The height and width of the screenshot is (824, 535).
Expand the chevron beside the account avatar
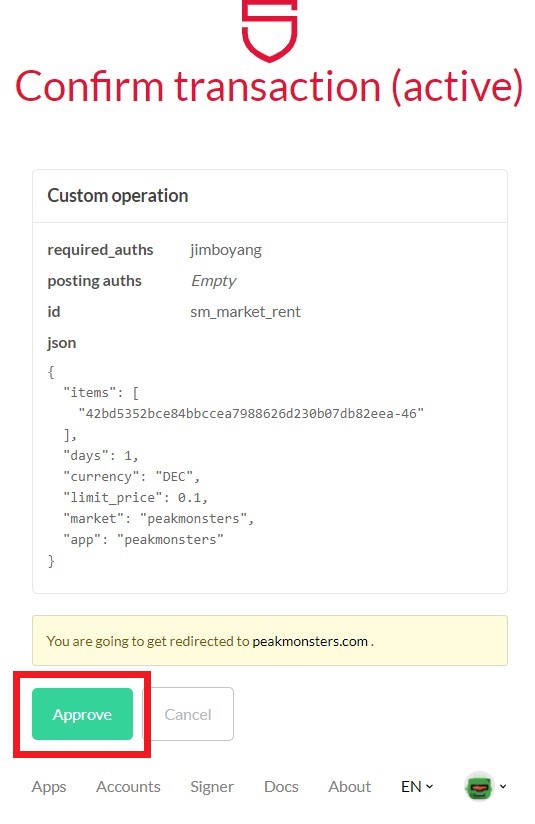503,787
